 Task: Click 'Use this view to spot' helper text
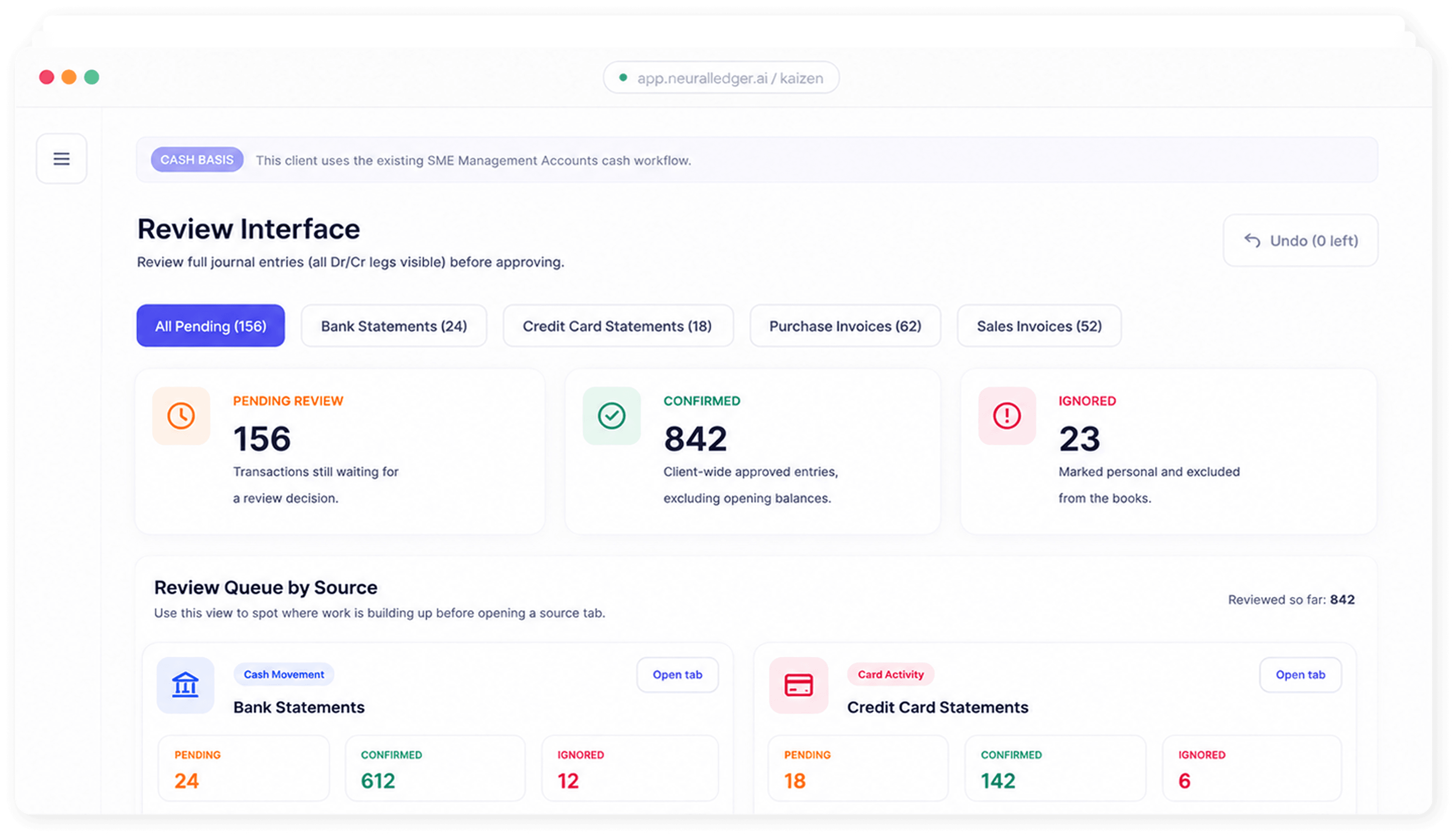[380, 614]
